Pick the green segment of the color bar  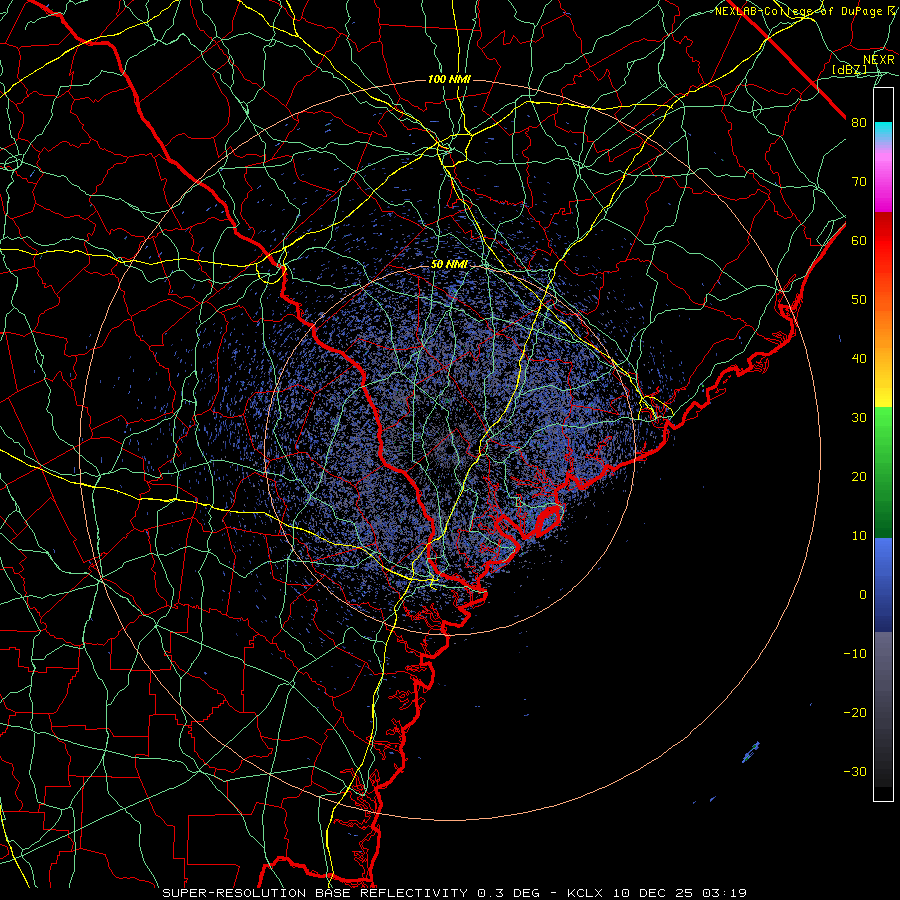[x=883, y=472]
